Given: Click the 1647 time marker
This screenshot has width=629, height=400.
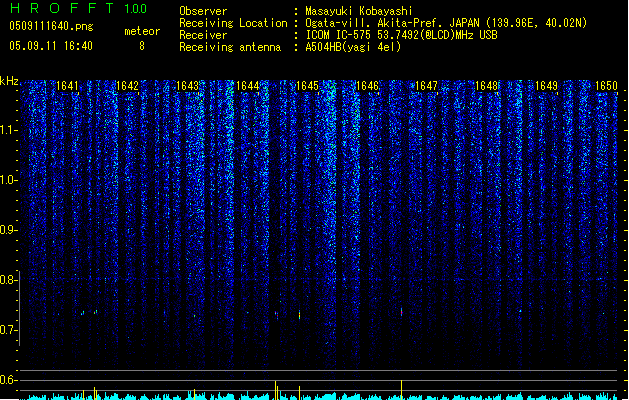Looking at the screenshot, I should (x=426, y=86).
